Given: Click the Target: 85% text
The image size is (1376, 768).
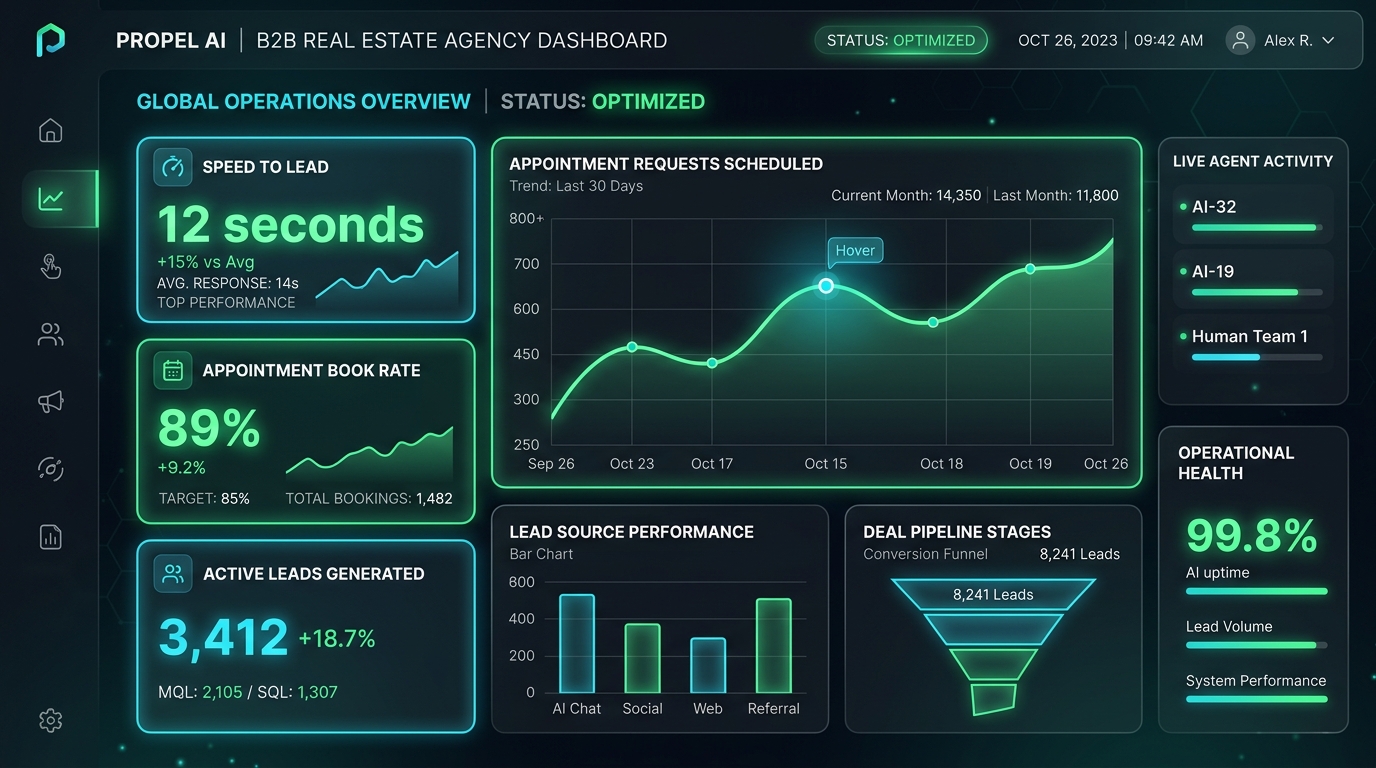Looking at the screenshot, I should 204,498.
